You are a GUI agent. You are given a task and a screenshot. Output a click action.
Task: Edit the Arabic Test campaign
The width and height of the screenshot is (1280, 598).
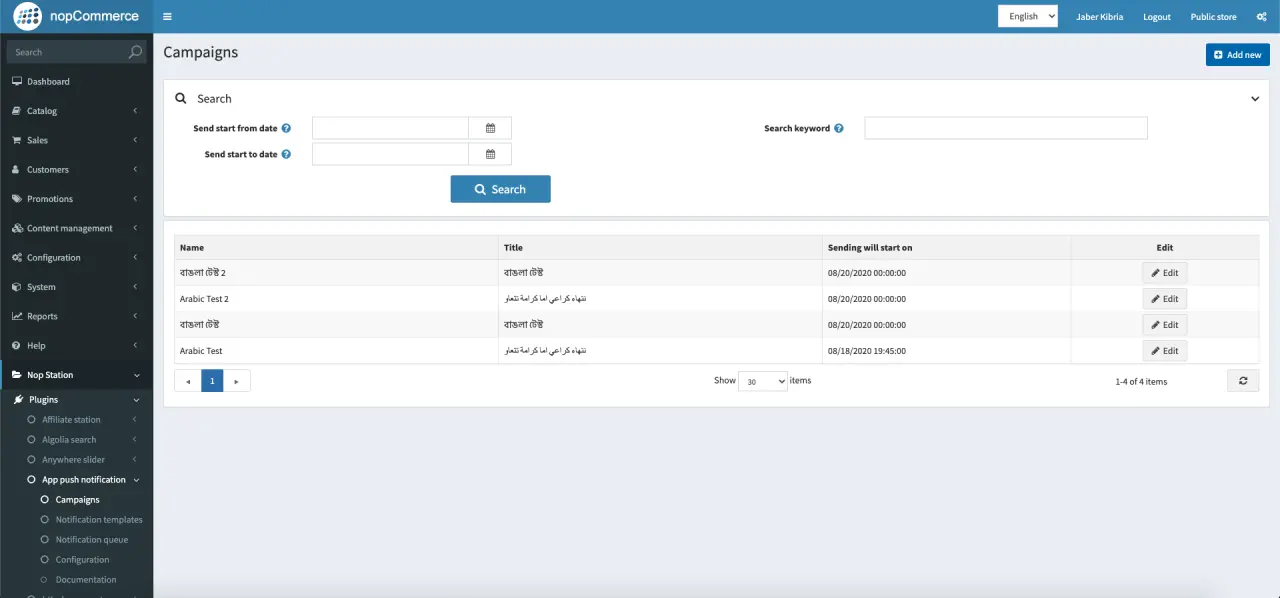pyautogui.click(x=1165, y=351)
